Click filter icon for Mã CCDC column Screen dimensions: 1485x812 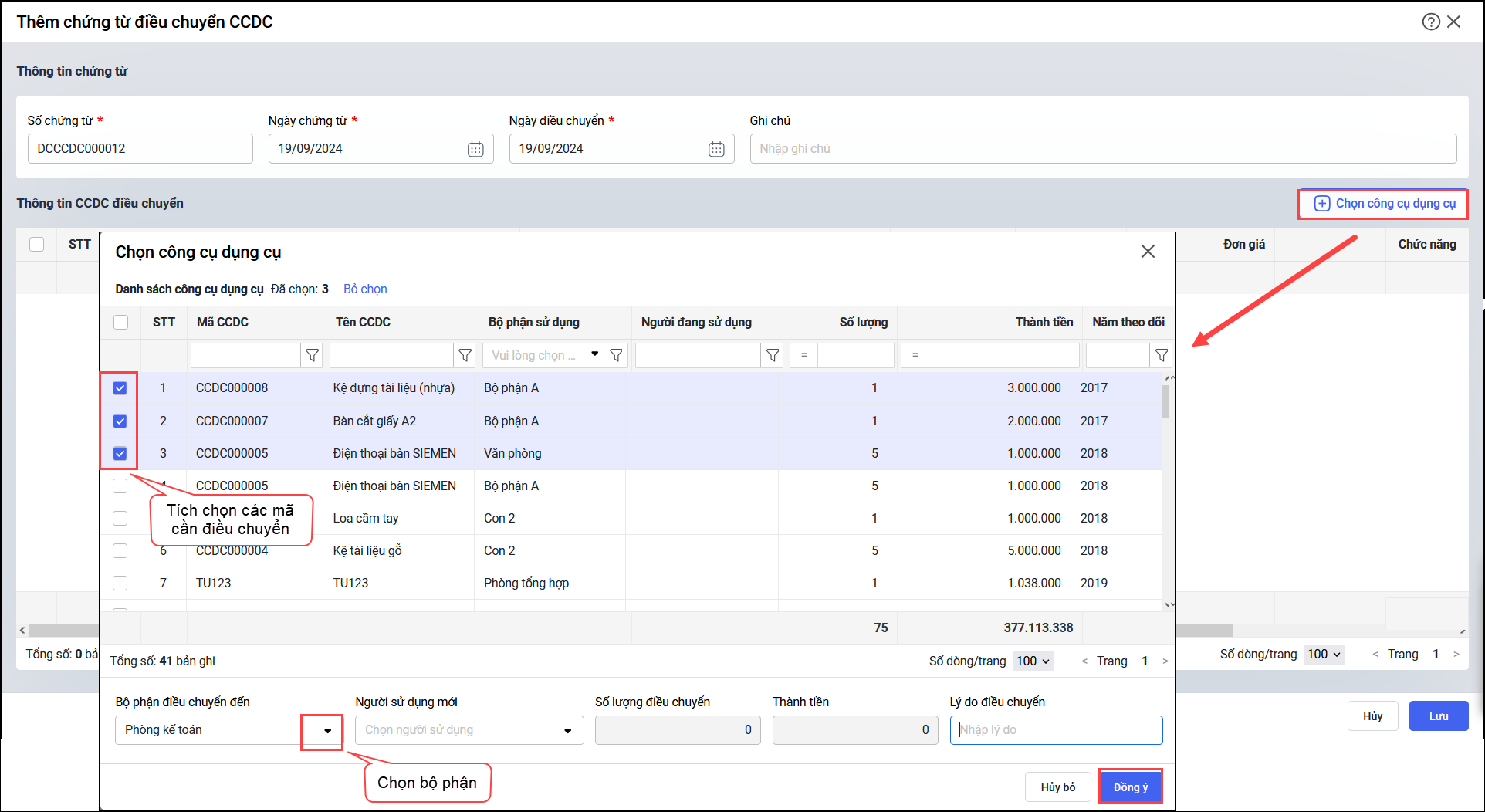[x=312, y=355]
